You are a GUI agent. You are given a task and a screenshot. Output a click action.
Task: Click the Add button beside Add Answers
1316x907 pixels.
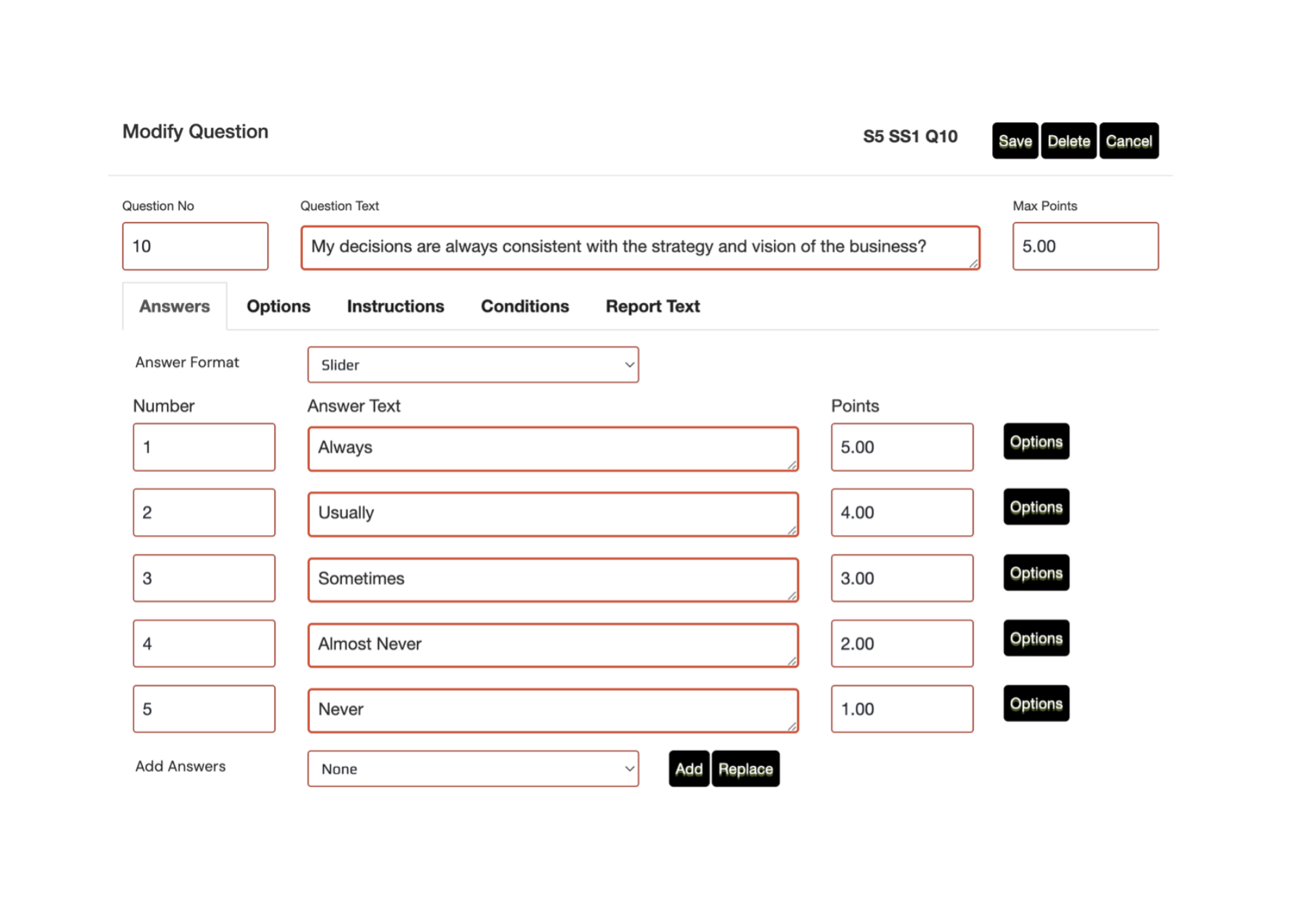[688, 769]
